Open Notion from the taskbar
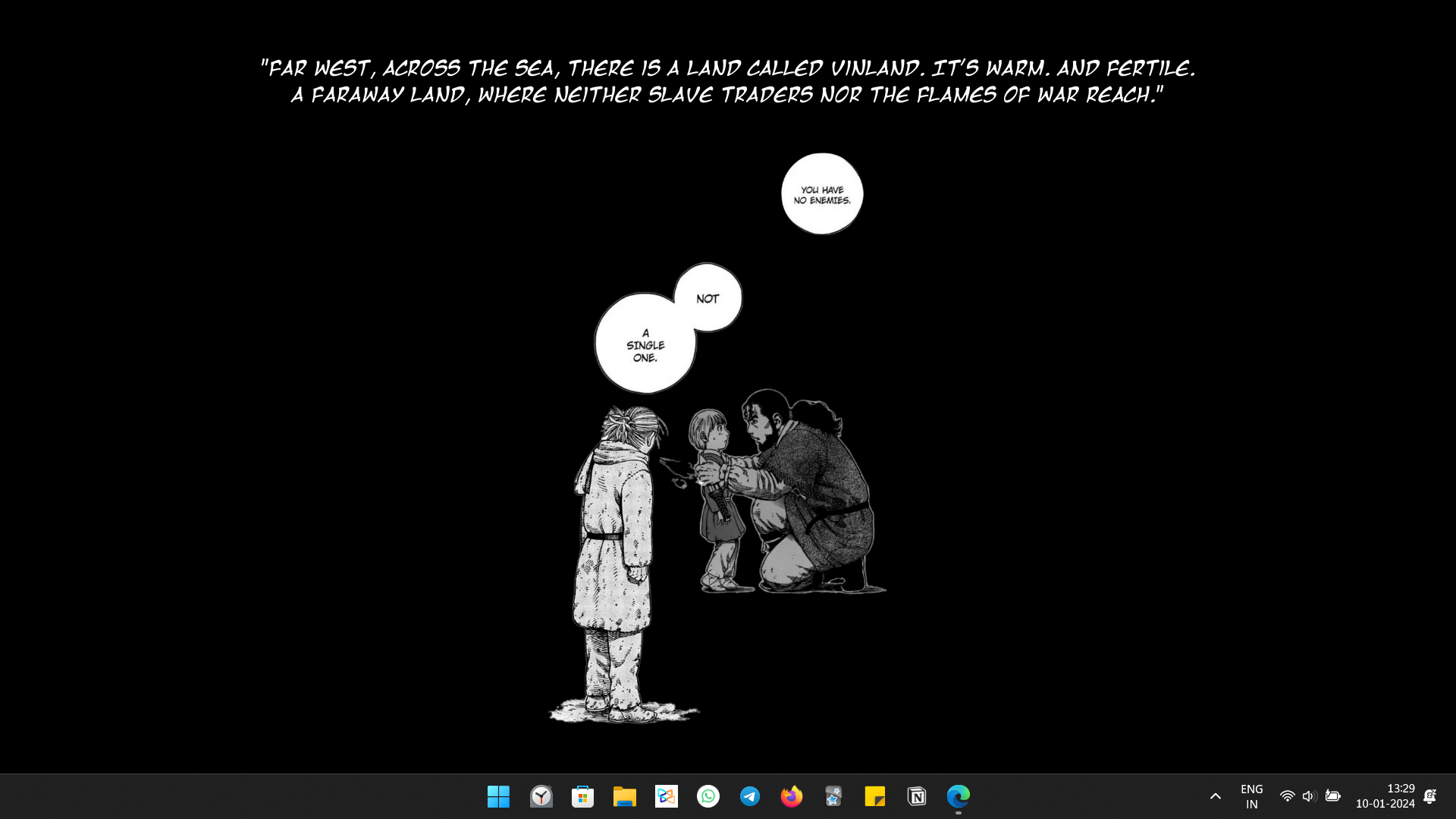Viewport: 1456px width, 819px height. tap(916, 797)
